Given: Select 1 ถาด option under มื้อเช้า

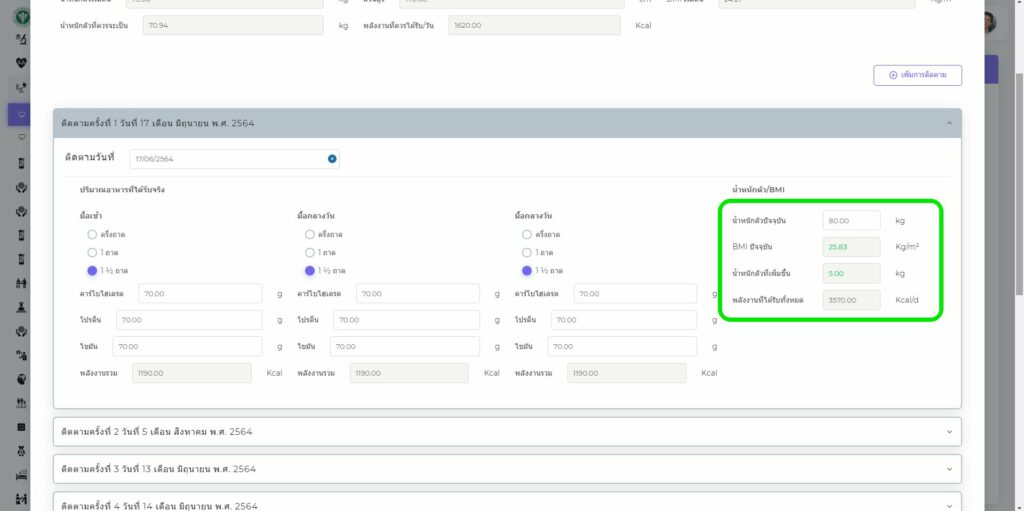Looking at the screenshot, I should tap(92, 252).
